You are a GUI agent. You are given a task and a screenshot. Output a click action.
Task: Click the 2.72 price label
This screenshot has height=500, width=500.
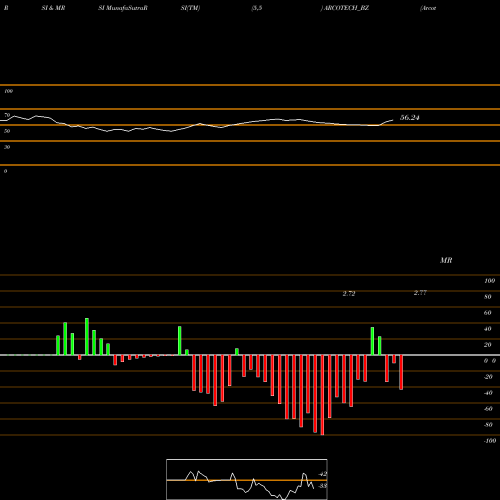pos(349,293)
